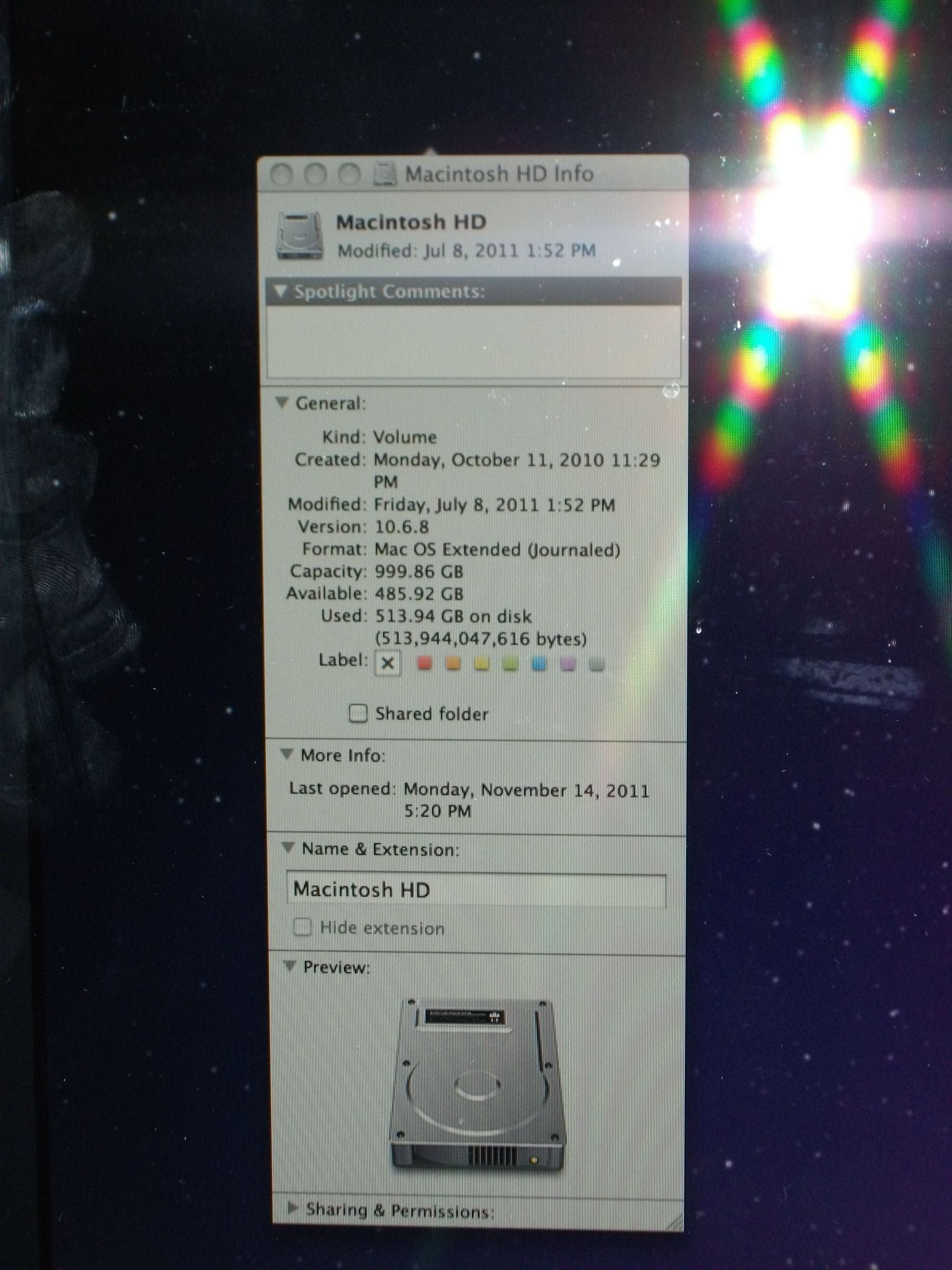The height and width of the screenshot is (1270, 952).
Task: Click the small drive icon in title bar
Action: pyautogui.click(x=385, y=175)
